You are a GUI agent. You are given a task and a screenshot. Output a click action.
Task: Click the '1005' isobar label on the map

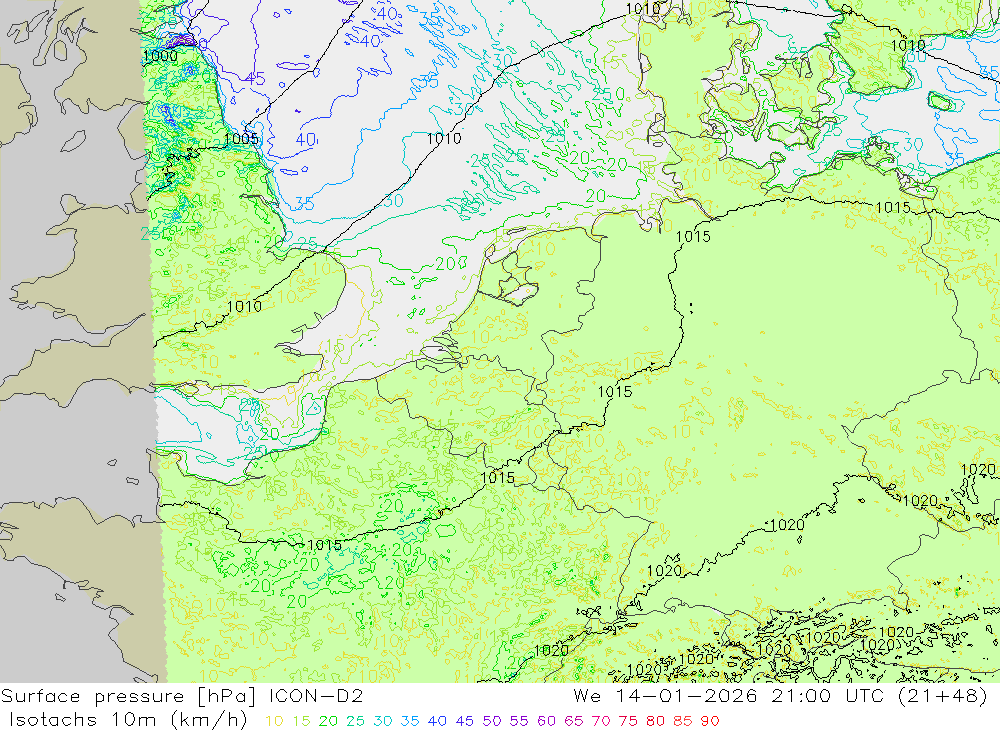point(241,139)
